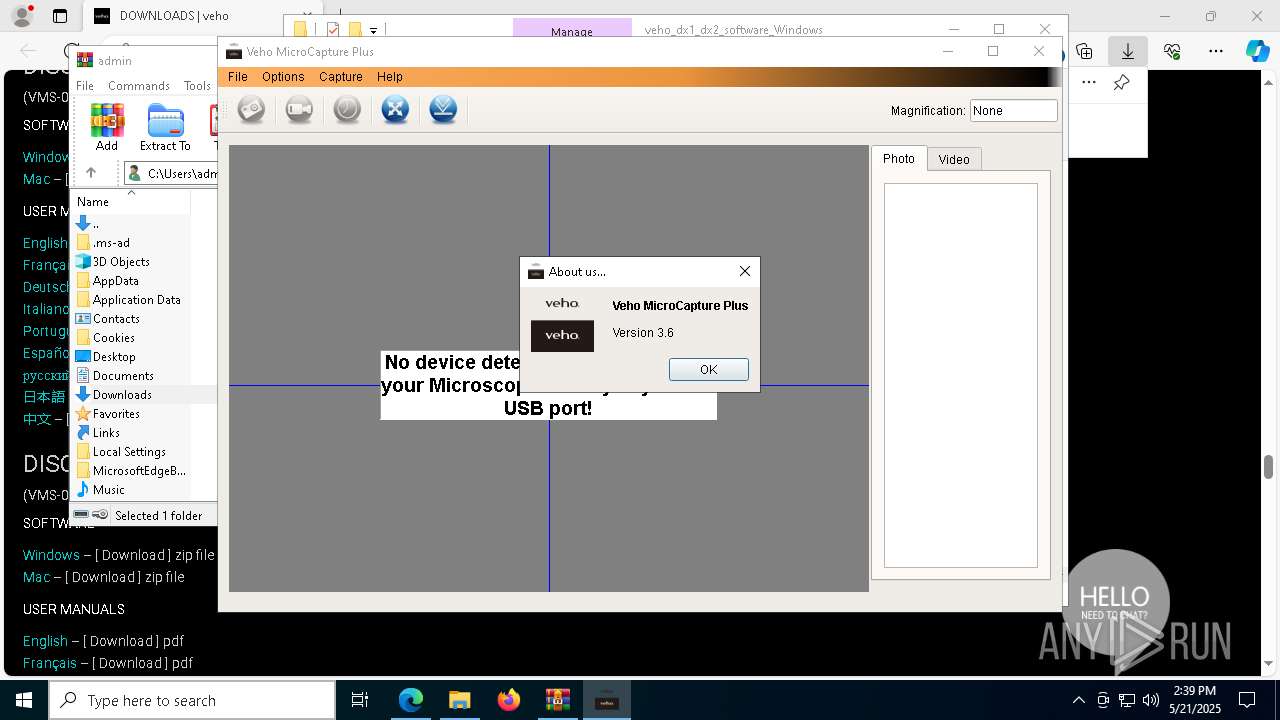Open the Capture menu
The width and height of the screenshot is (1280, 720).
tap(341, 77)
